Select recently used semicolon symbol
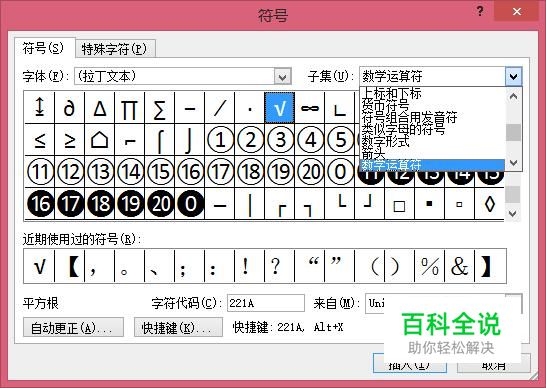Image resolution: width=546 pixels, height=388 pixels. 190,266
